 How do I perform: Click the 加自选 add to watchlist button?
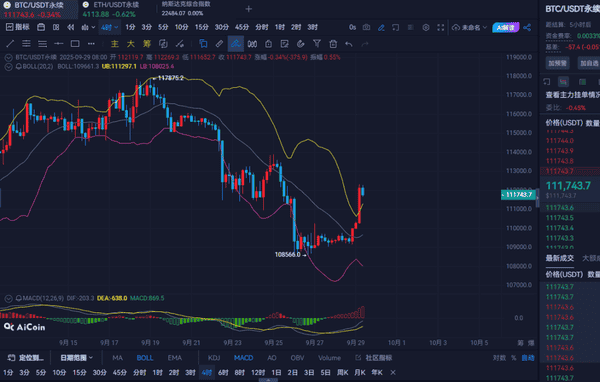tap(589, 63)
